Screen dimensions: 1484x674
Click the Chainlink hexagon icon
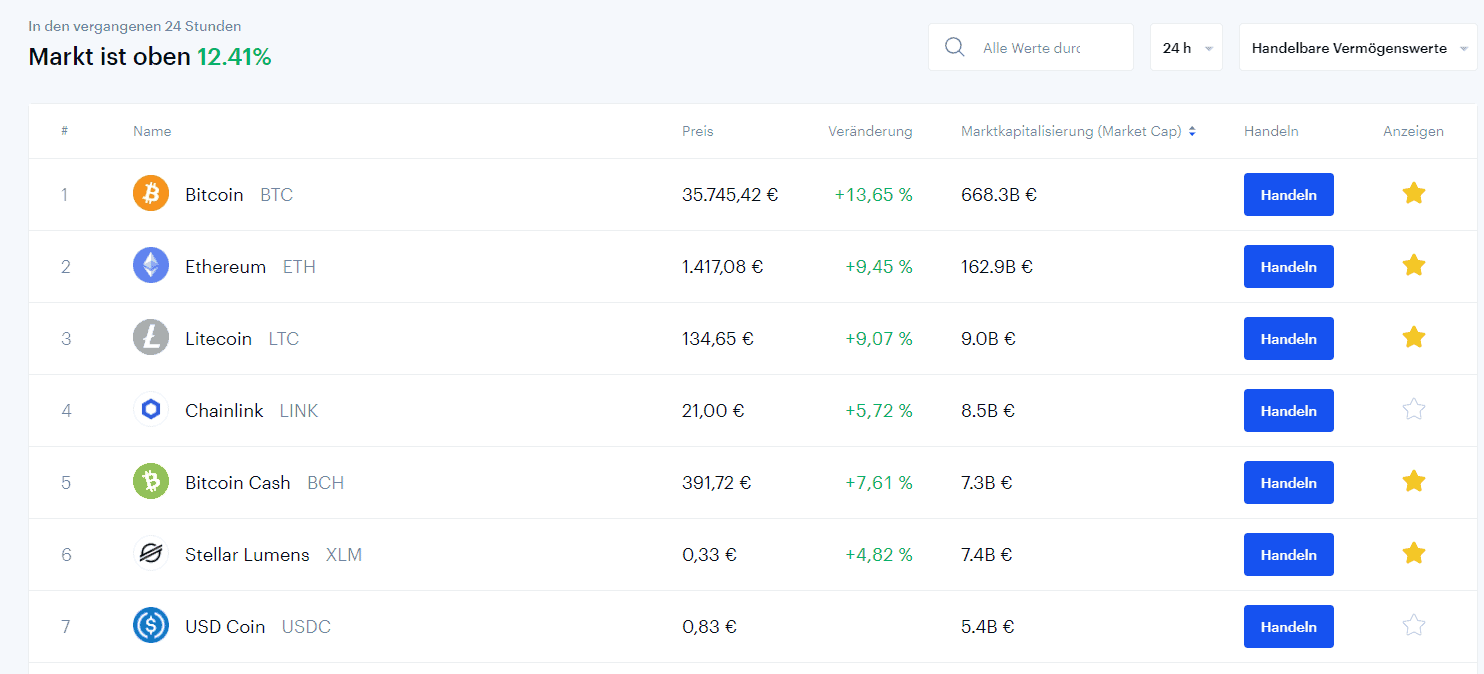(151, 410)
